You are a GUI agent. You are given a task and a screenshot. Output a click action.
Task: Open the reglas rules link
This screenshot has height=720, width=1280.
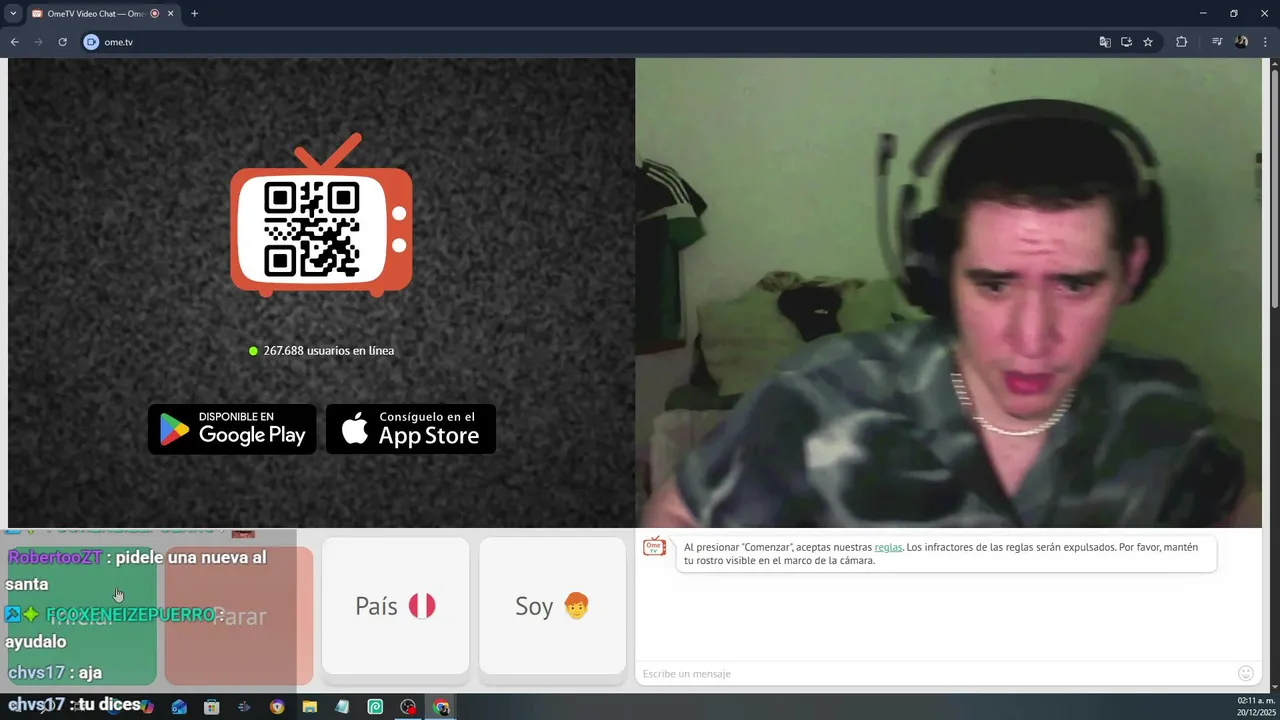(888, 547)
